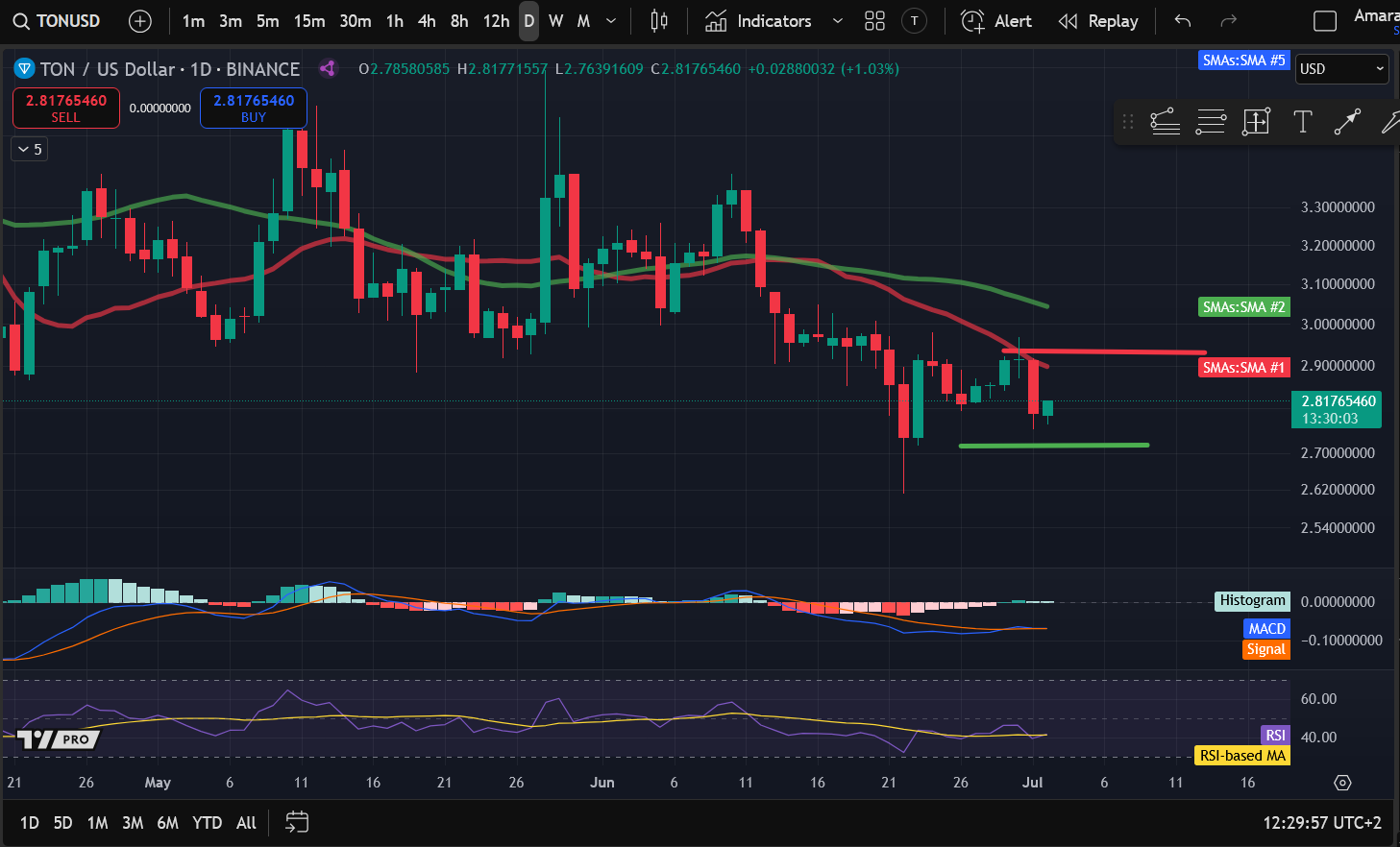1400x847 pixels.
Task: Select the 30m timeframe
Action: tap(356, 21)
